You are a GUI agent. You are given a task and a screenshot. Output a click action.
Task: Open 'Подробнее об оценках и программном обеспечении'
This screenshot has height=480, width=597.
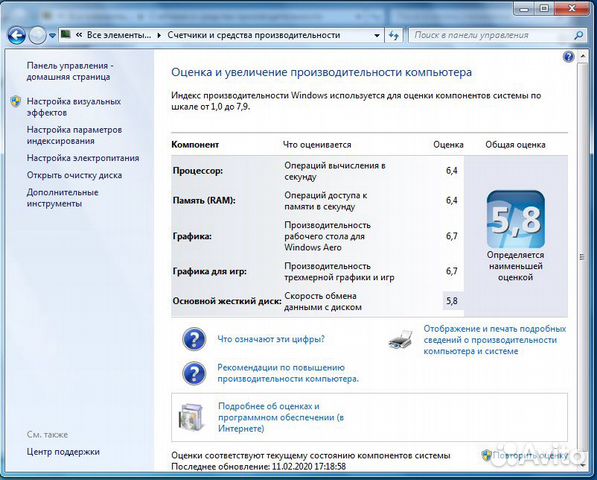coord(281,417)
